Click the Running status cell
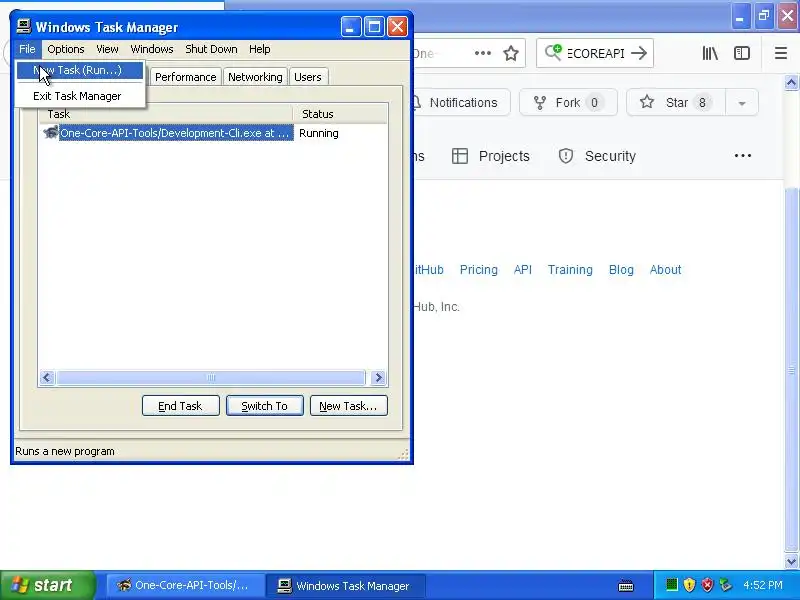 point(319,133)
